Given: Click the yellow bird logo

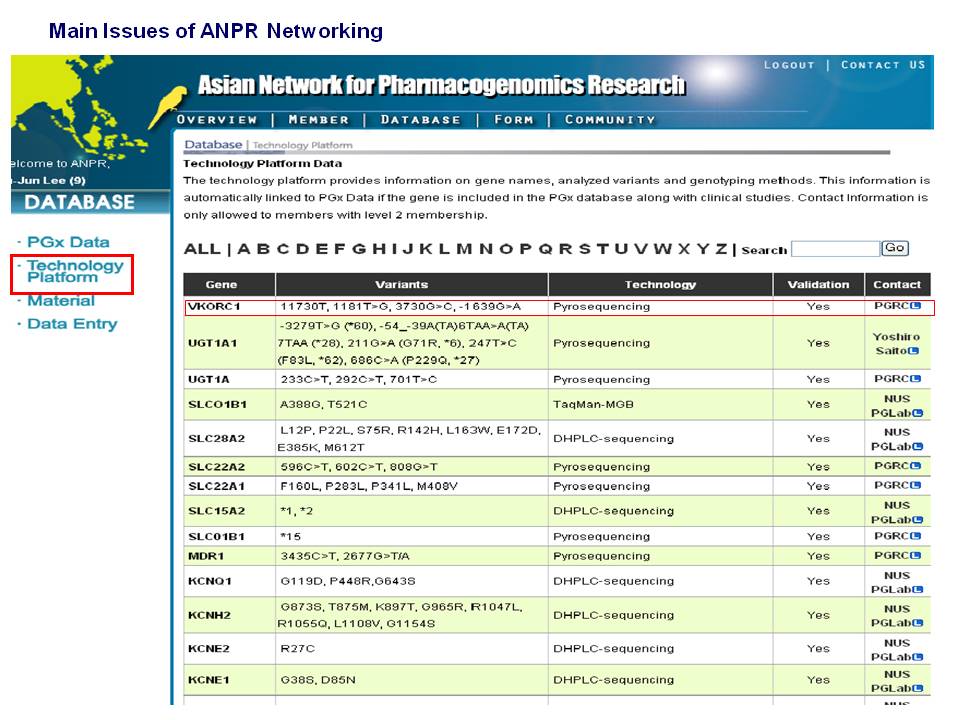Looking at the screenshot, I should [169, 105].
